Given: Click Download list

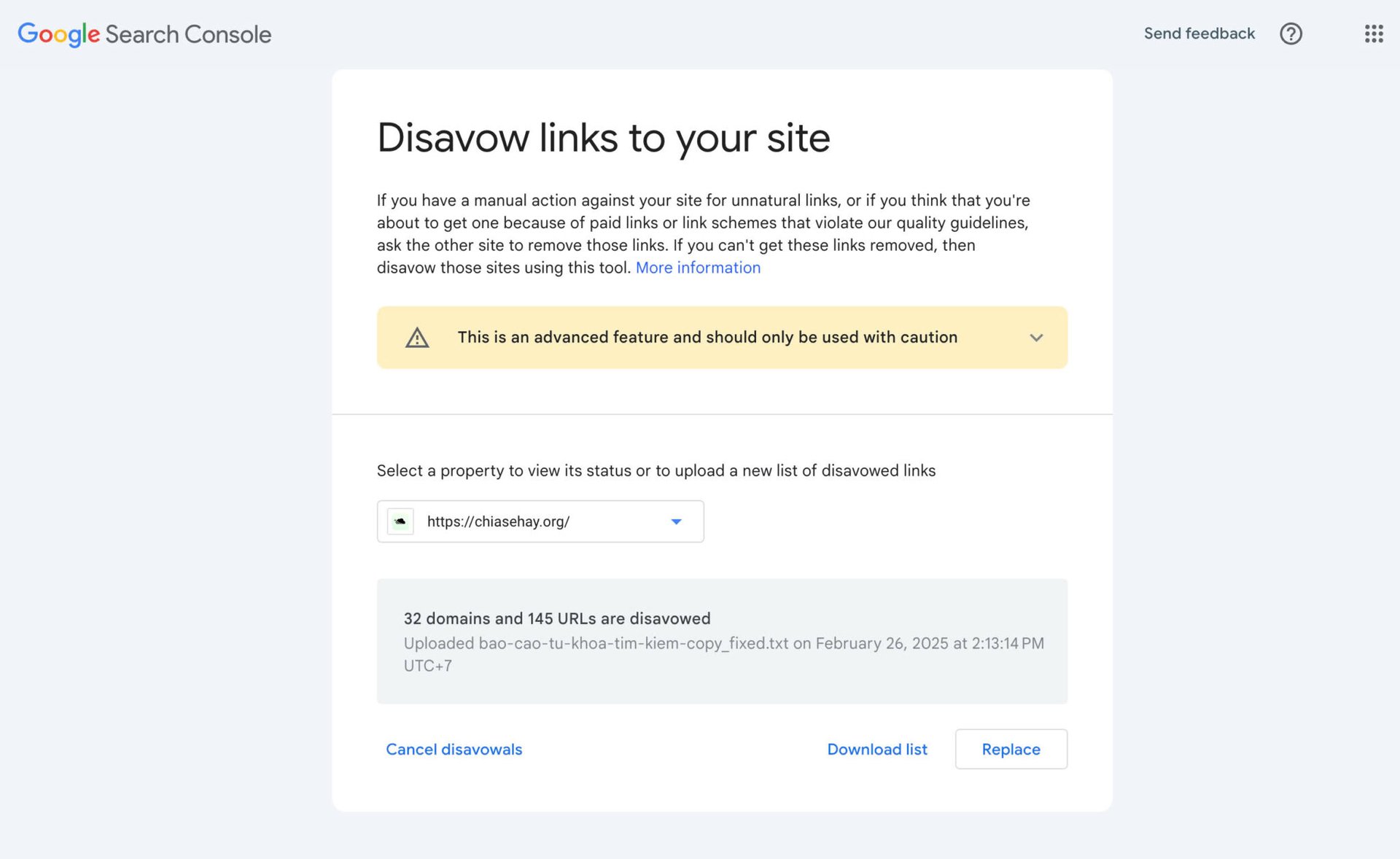Looking at the screenshot, I should point(877,749).
